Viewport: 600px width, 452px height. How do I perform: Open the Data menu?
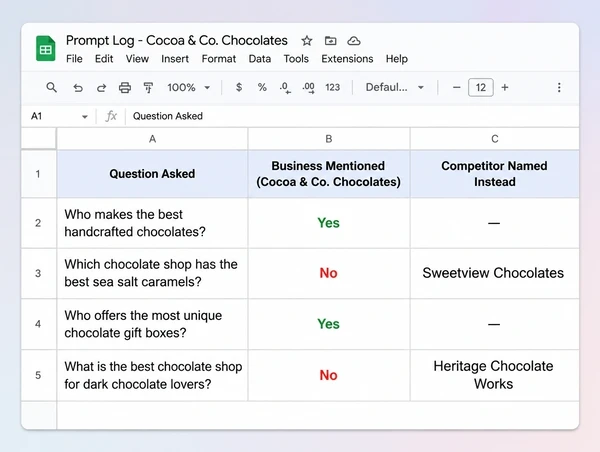259,59
